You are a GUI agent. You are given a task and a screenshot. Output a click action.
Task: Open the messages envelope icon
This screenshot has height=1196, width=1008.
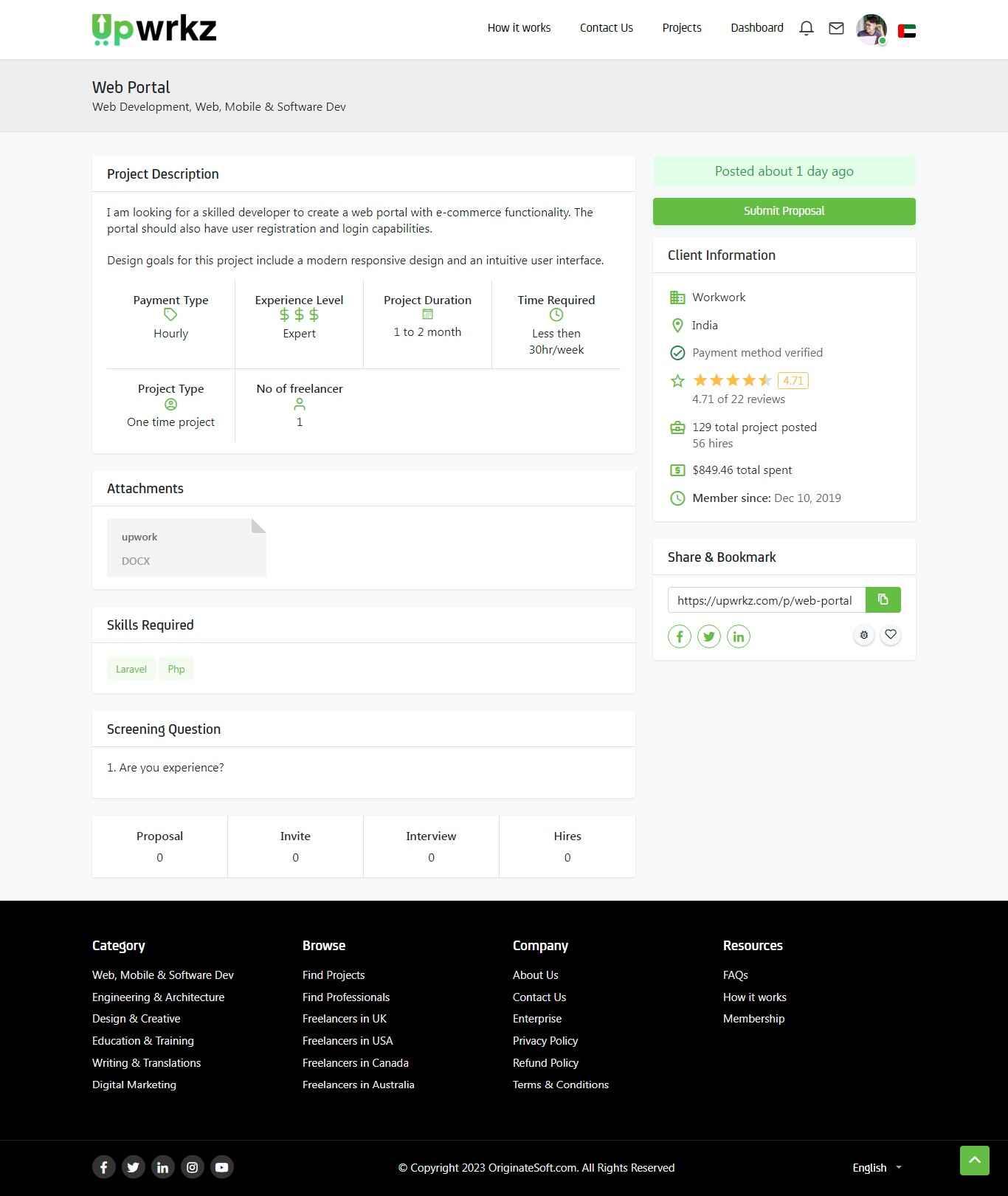pos(836,29)
